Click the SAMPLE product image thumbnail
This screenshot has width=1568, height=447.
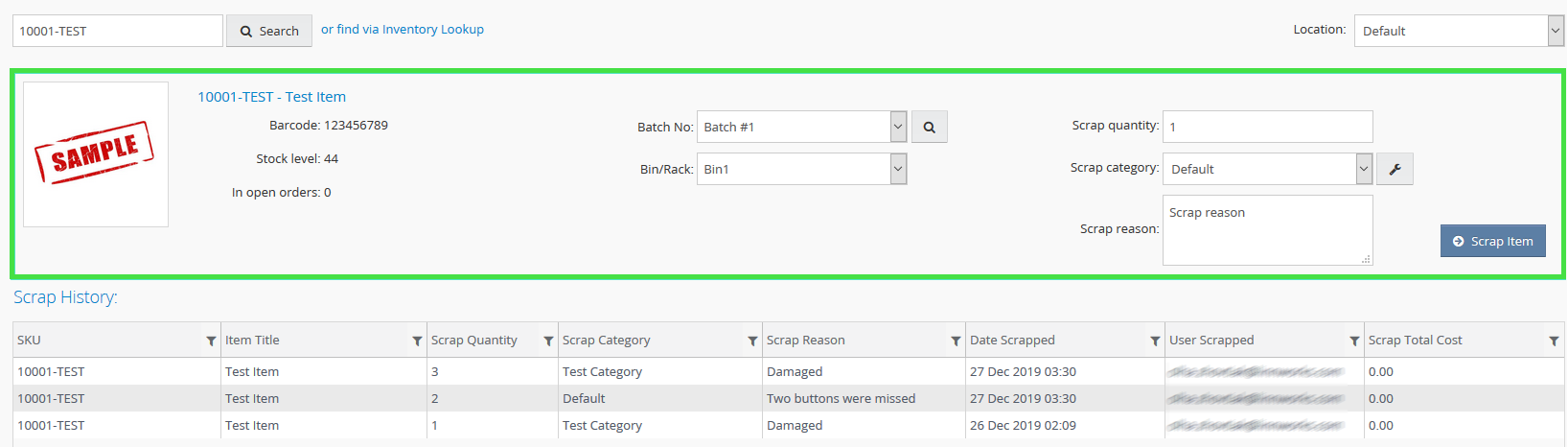96,154
